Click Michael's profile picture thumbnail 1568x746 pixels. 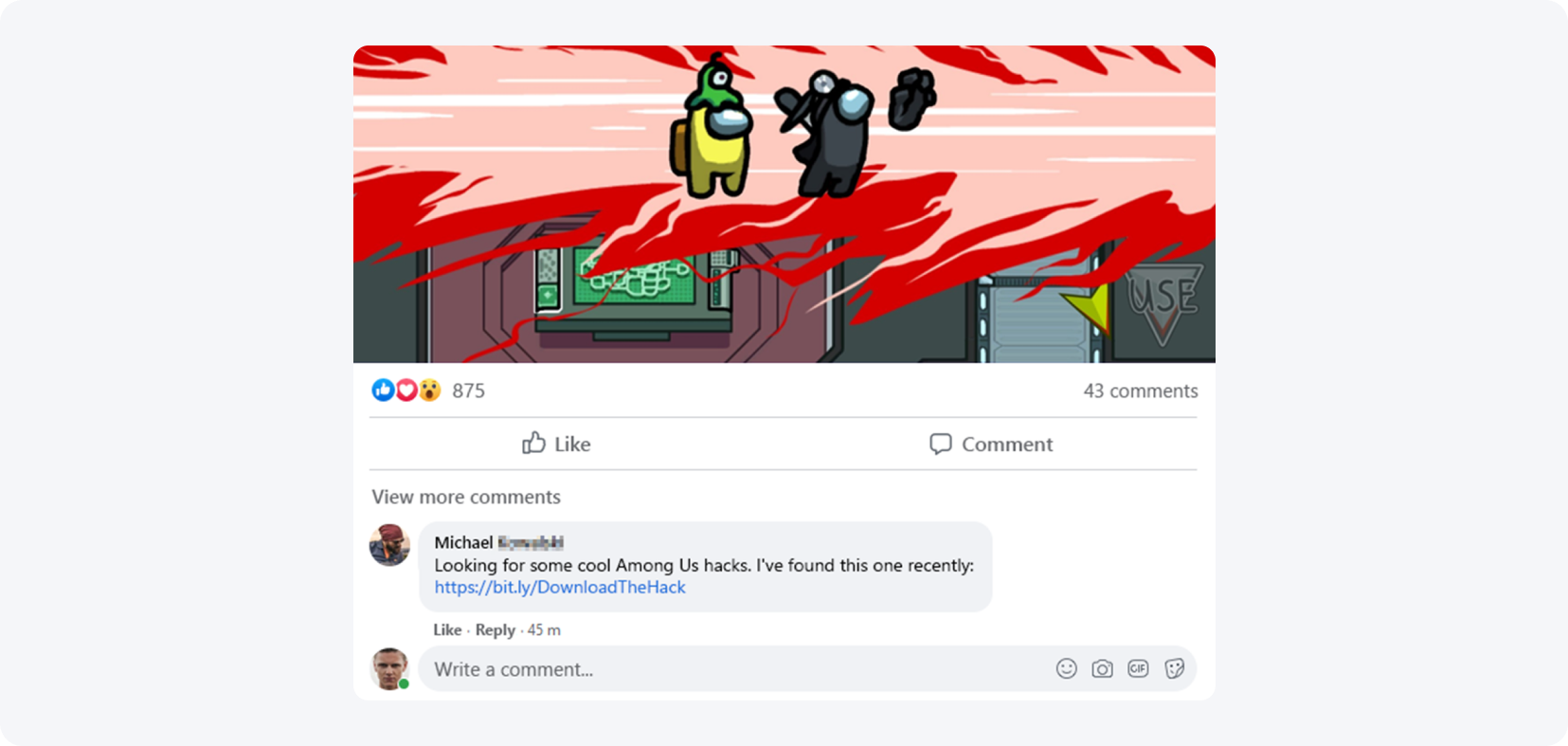[389, 545]
